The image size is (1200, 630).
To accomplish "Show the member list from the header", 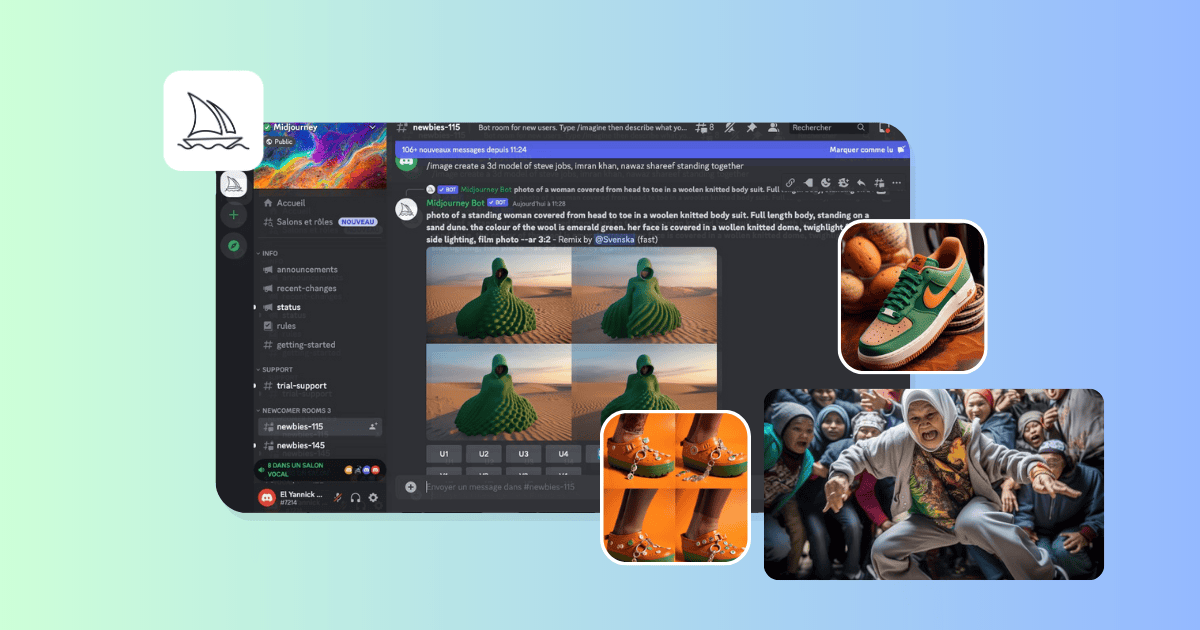I will [x=773, y=128].
